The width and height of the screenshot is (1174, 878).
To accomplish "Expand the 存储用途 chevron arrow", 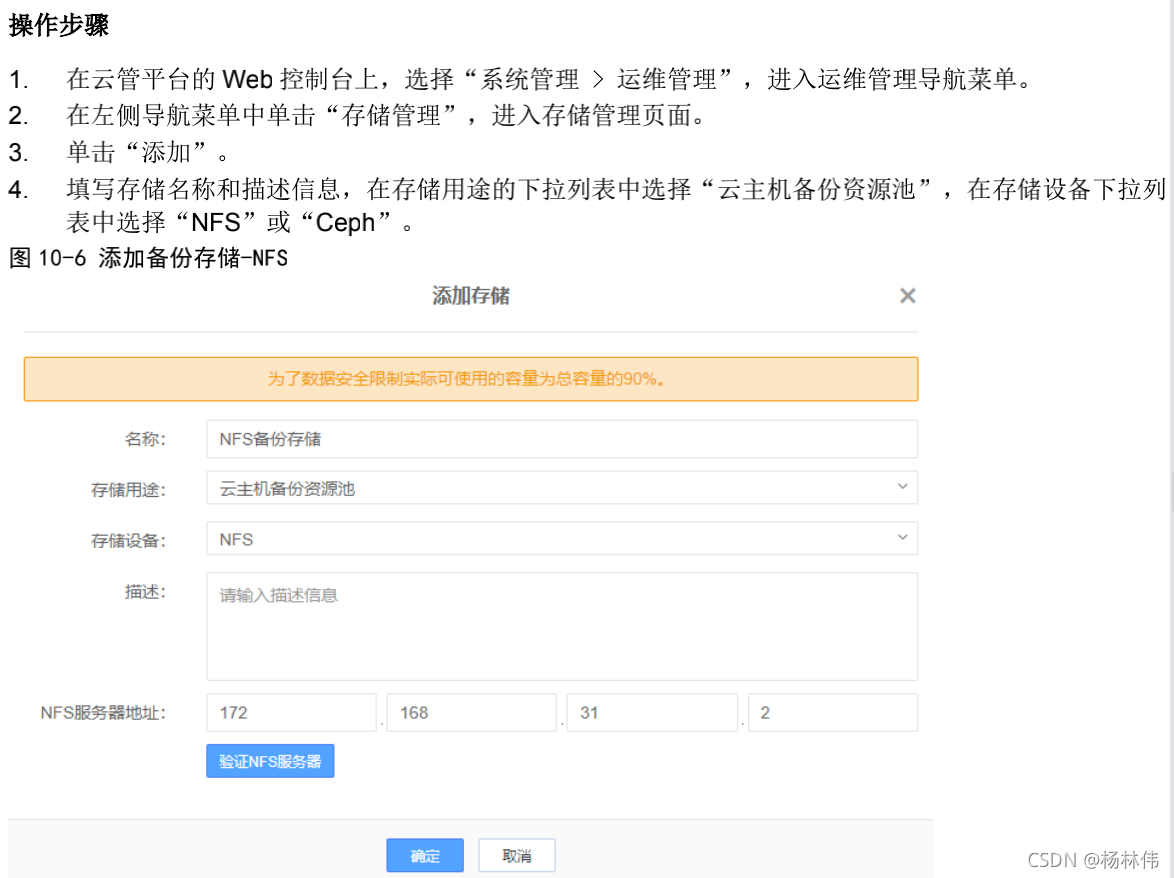I will click(x=902, y=488).
